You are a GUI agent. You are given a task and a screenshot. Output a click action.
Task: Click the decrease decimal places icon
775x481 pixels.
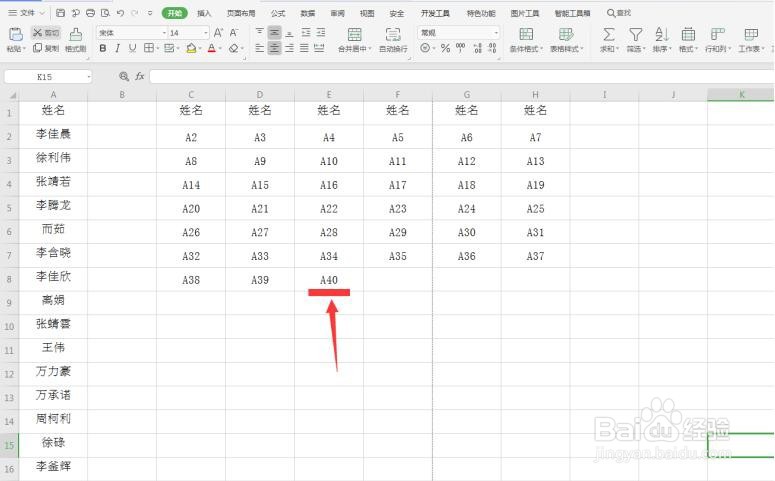coord(492,48)
